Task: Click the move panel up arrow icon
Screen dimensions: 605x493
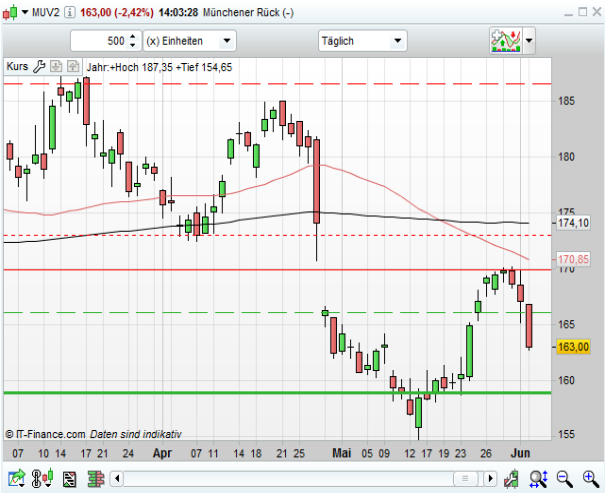Action: click(73, 66)
